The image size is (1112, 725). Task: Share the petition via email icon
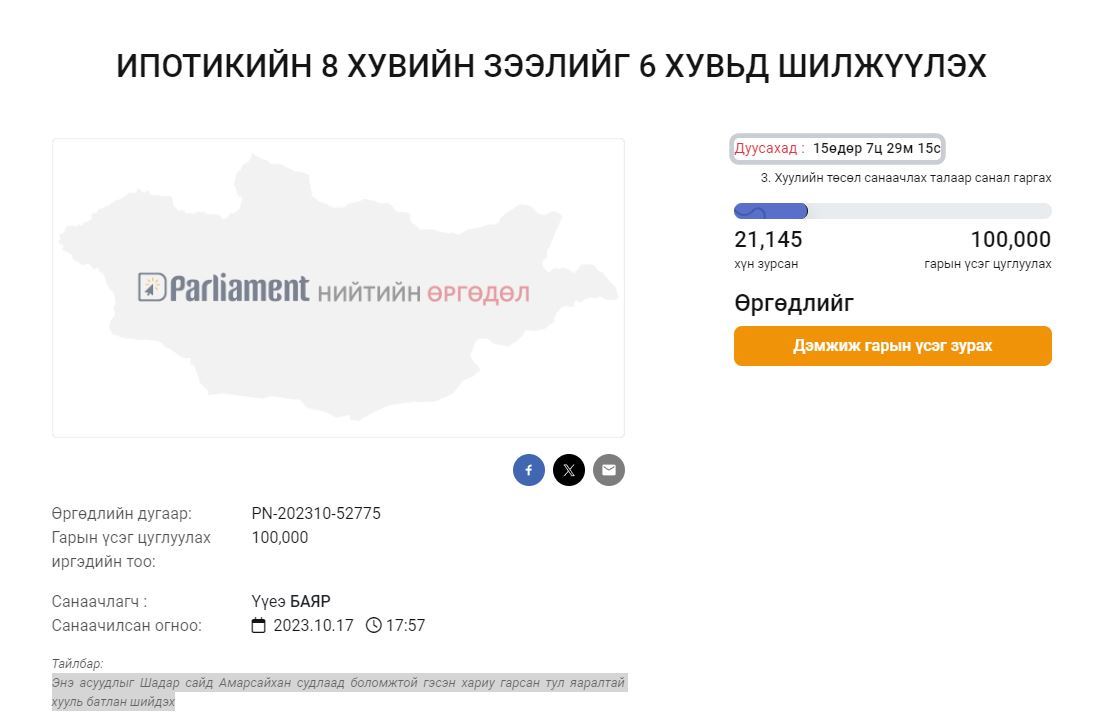[x=609, y=470]
